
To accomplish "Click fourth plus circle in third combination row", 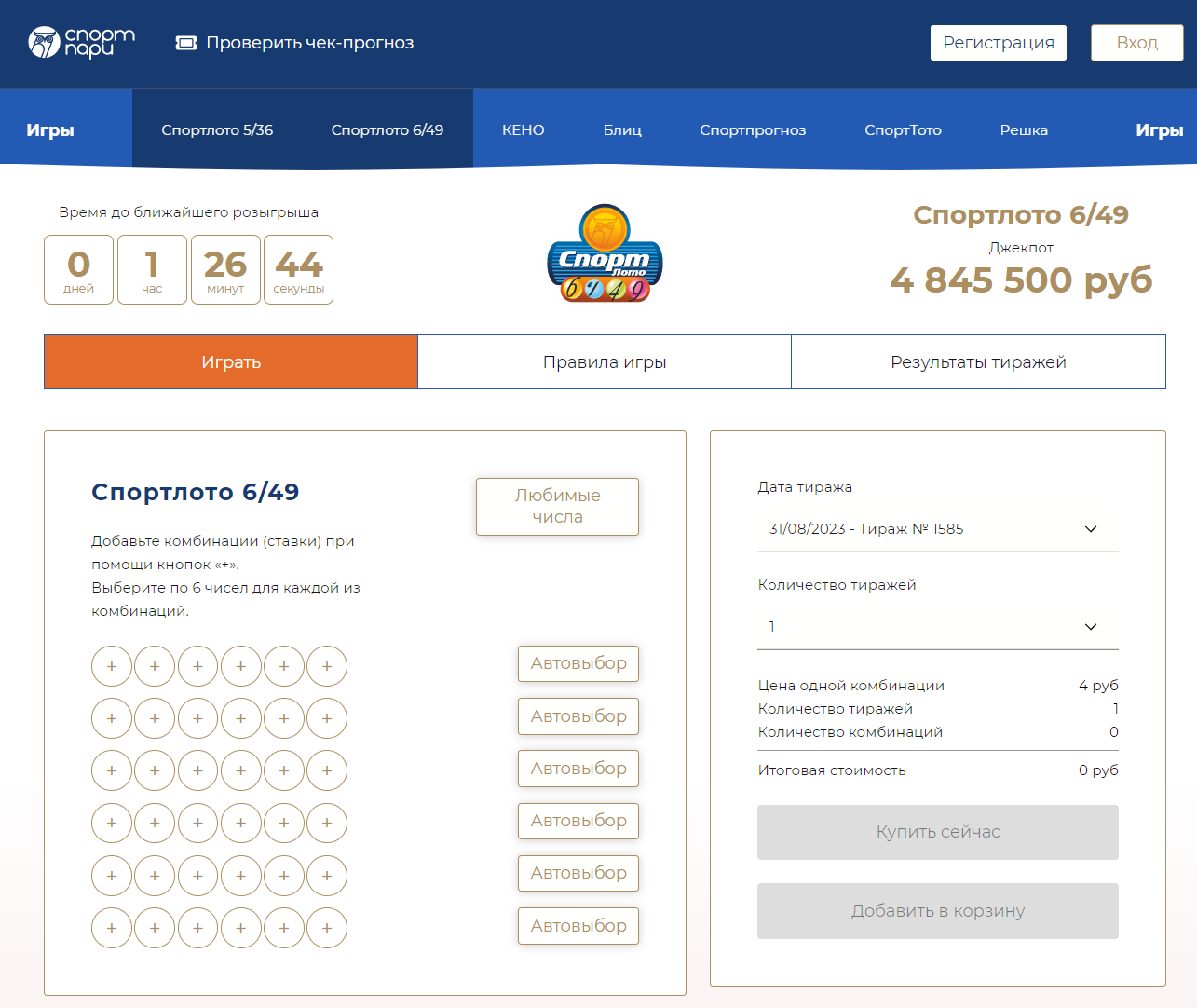I will pos(241,770).
